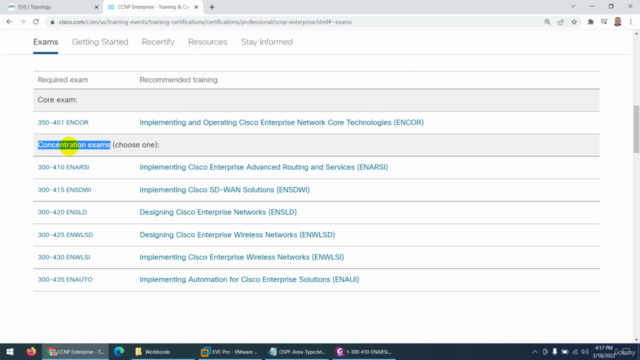Open the 300-435 ENAUTO exam link
This screenshot has width=640, height=360.
coord(65,280)
